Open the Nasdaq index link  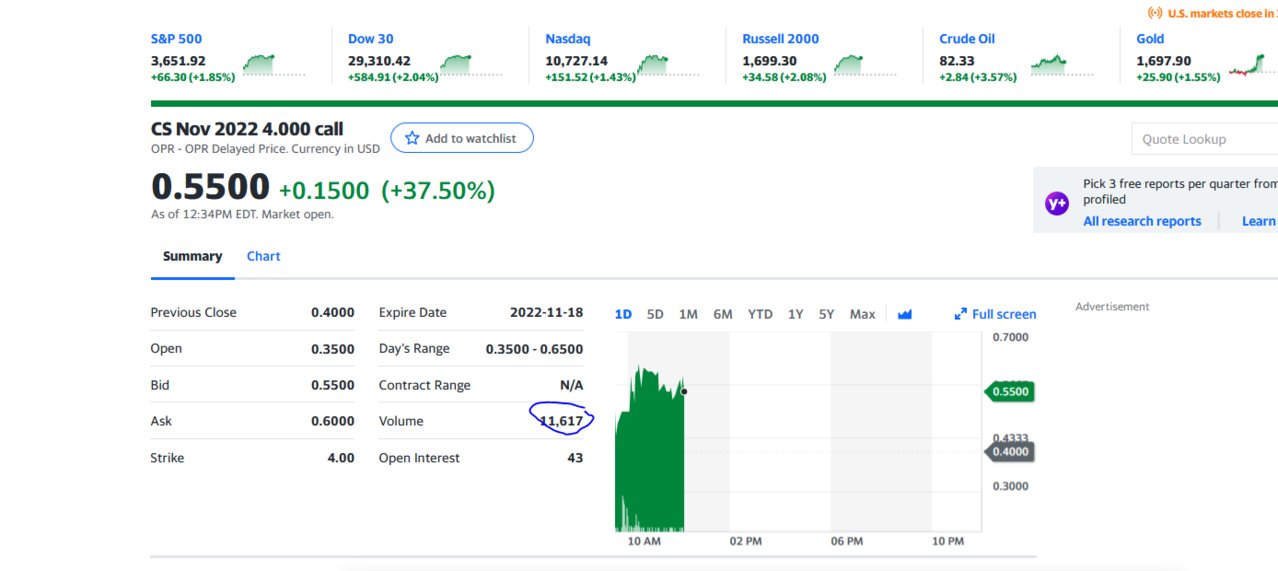(568, 39)
